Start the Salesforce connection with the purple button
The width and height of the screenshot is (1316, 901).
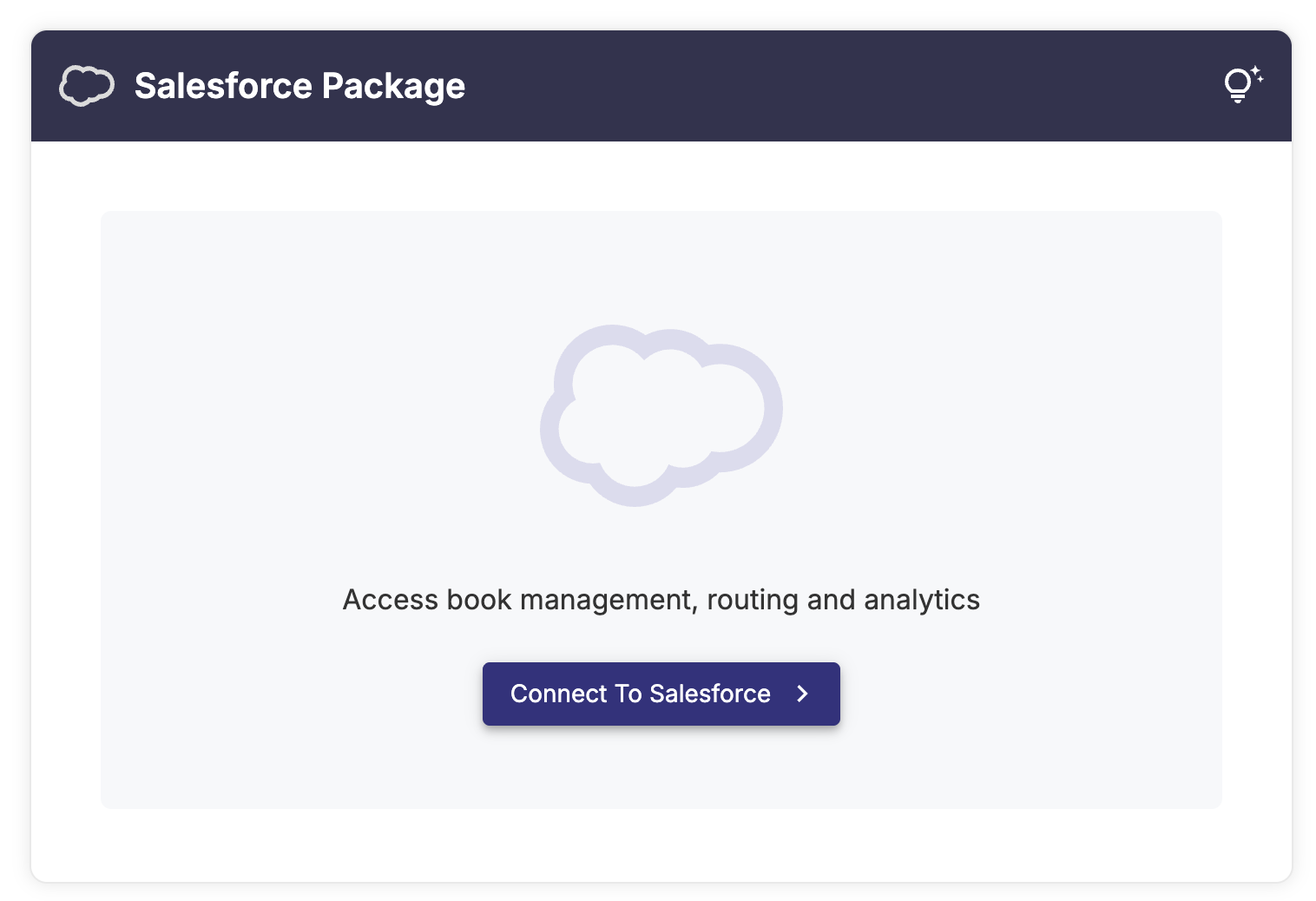click(661, 694)
